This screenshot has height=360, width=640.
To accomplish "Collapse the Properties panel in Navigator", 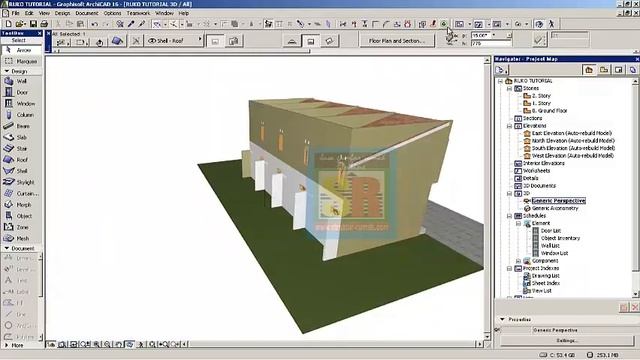I will click(x=502, y=320).
